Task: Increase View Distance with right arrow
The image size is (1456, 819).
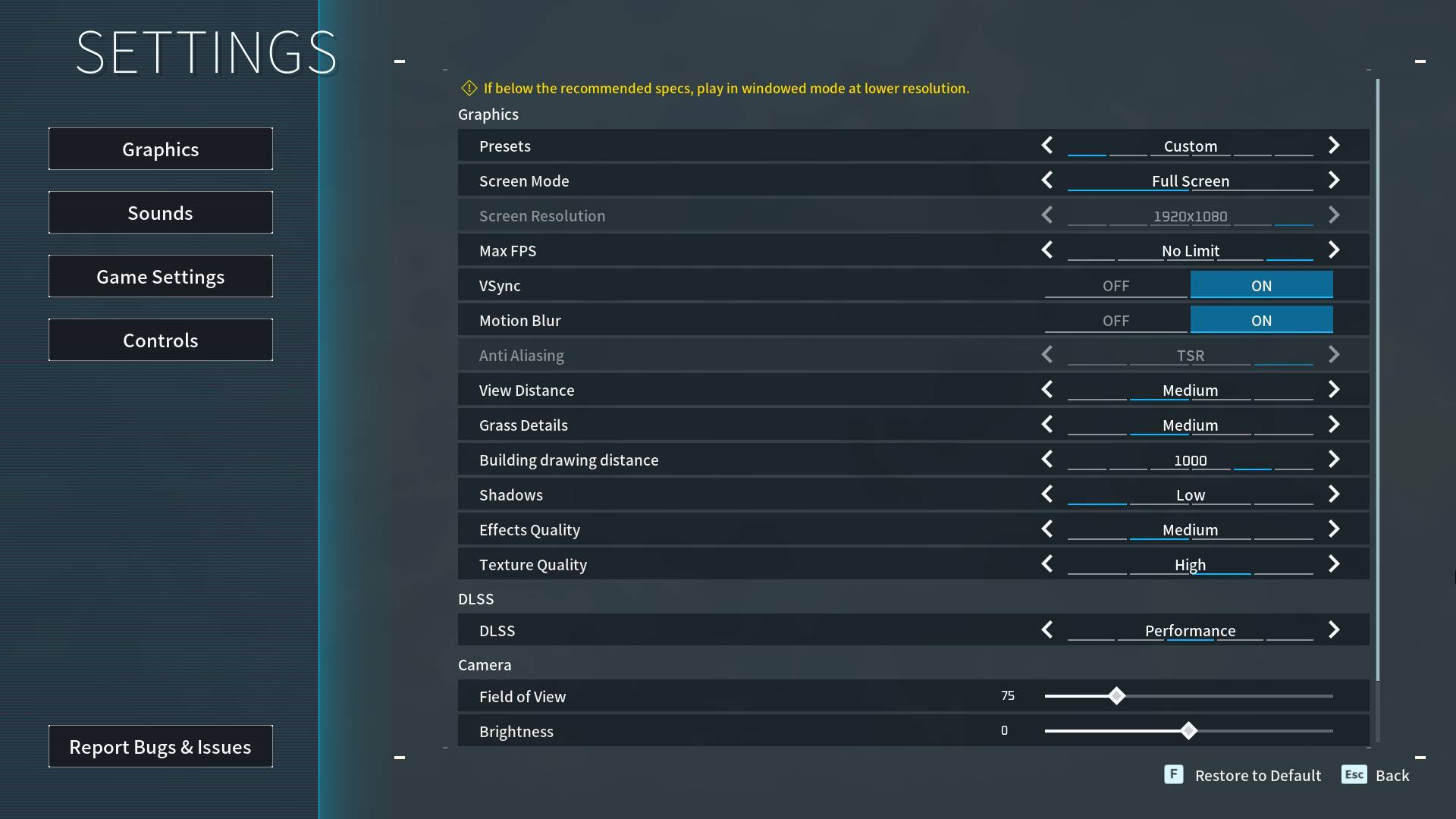Action: click(x=1334, y=389)
